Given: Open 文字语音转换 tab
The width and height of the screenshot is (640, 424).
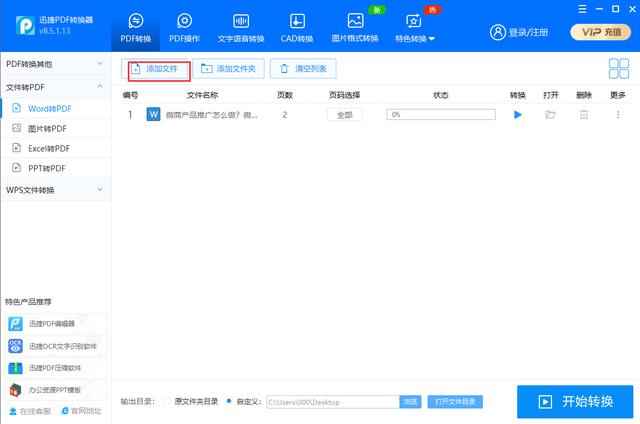Looking at the screenshot, I should pyautogui.click(x=241, y=28).
